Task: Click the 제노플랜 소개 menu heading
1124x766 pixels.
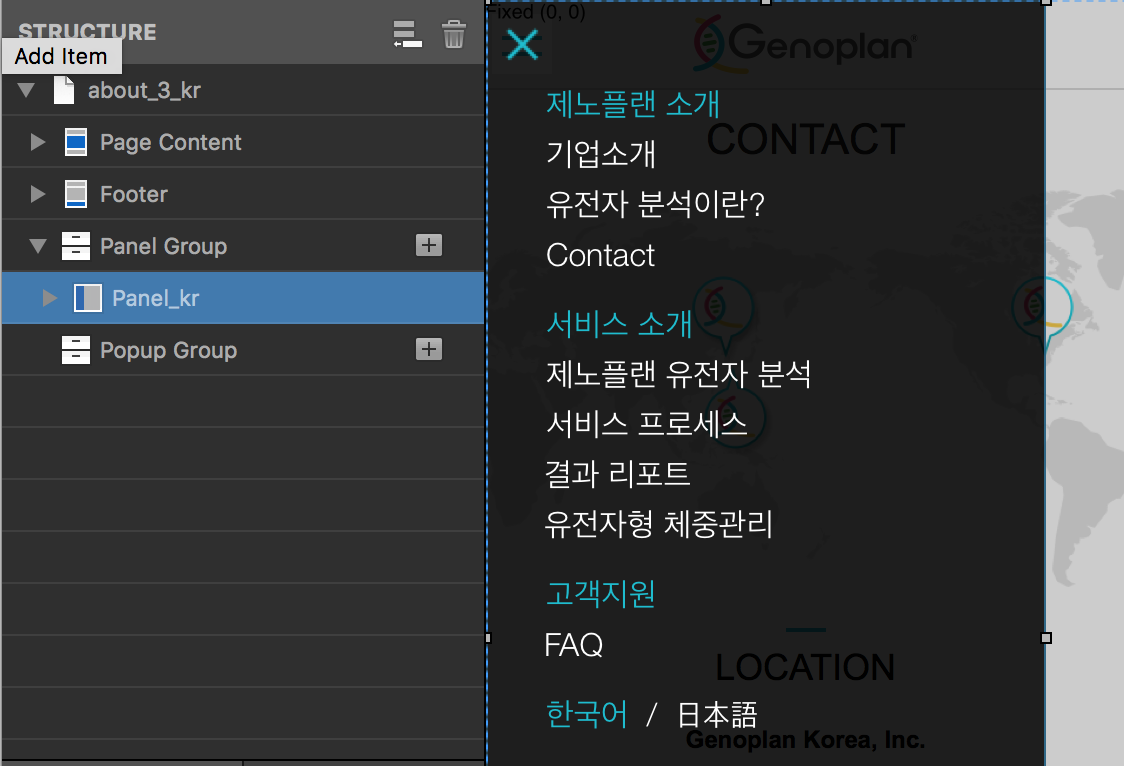Action: pyautogui.click(x=633, y=104)
